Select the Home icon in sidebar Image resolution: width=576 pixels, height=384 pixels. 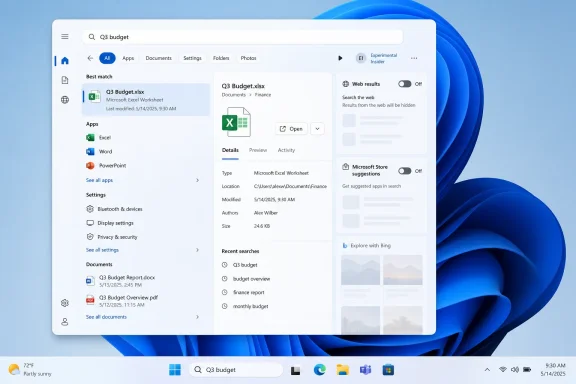click(65, 61)
